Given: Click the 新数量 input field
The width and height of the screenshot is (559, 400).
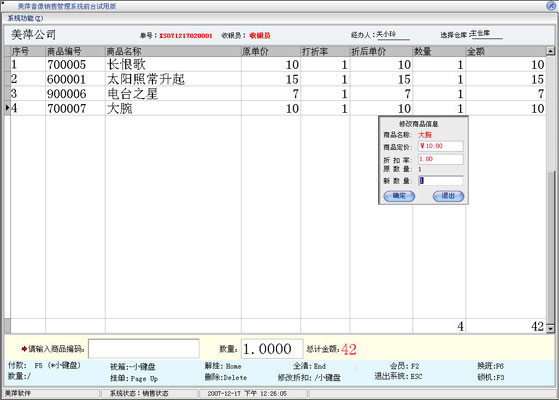Looking at the screenshot, I should pyautogui.click(x=441, y=180).
